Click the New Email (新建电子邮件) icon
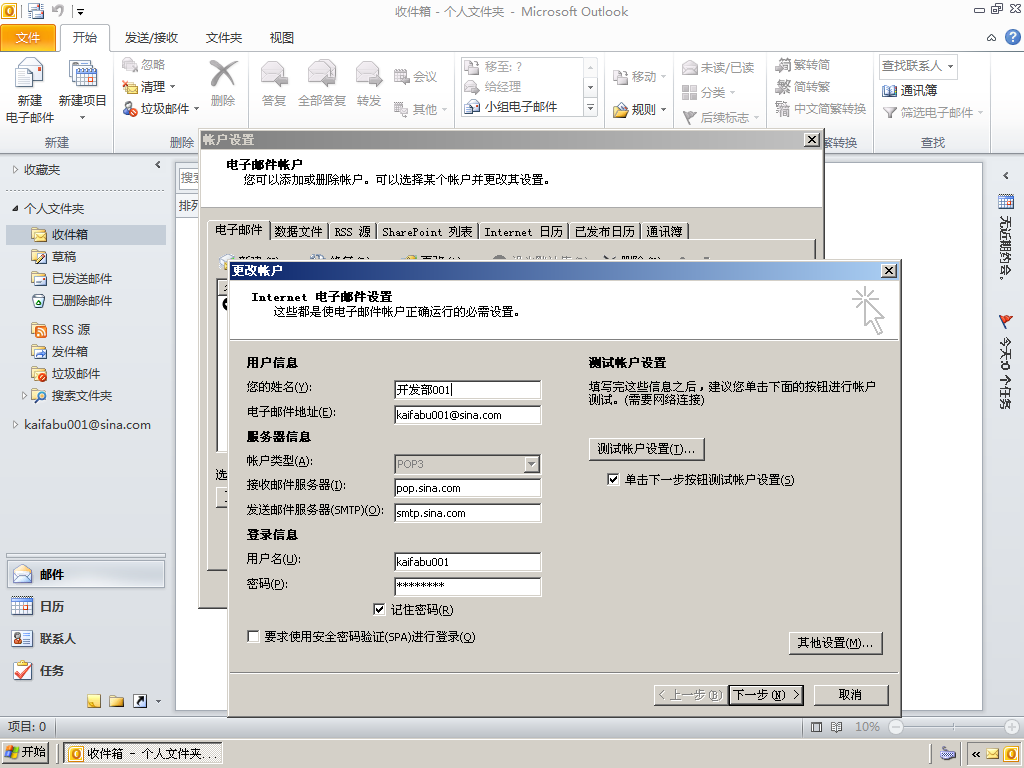1024x768 pixels. [x=29, y=73]
